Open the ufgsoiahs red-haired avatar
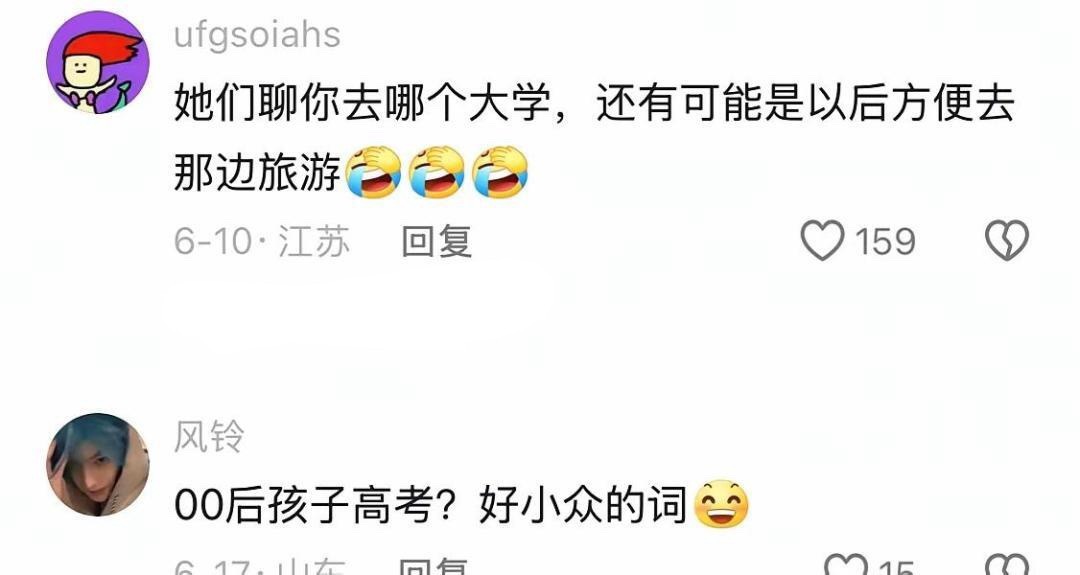 pyautogui.click(x=98, y=62)
